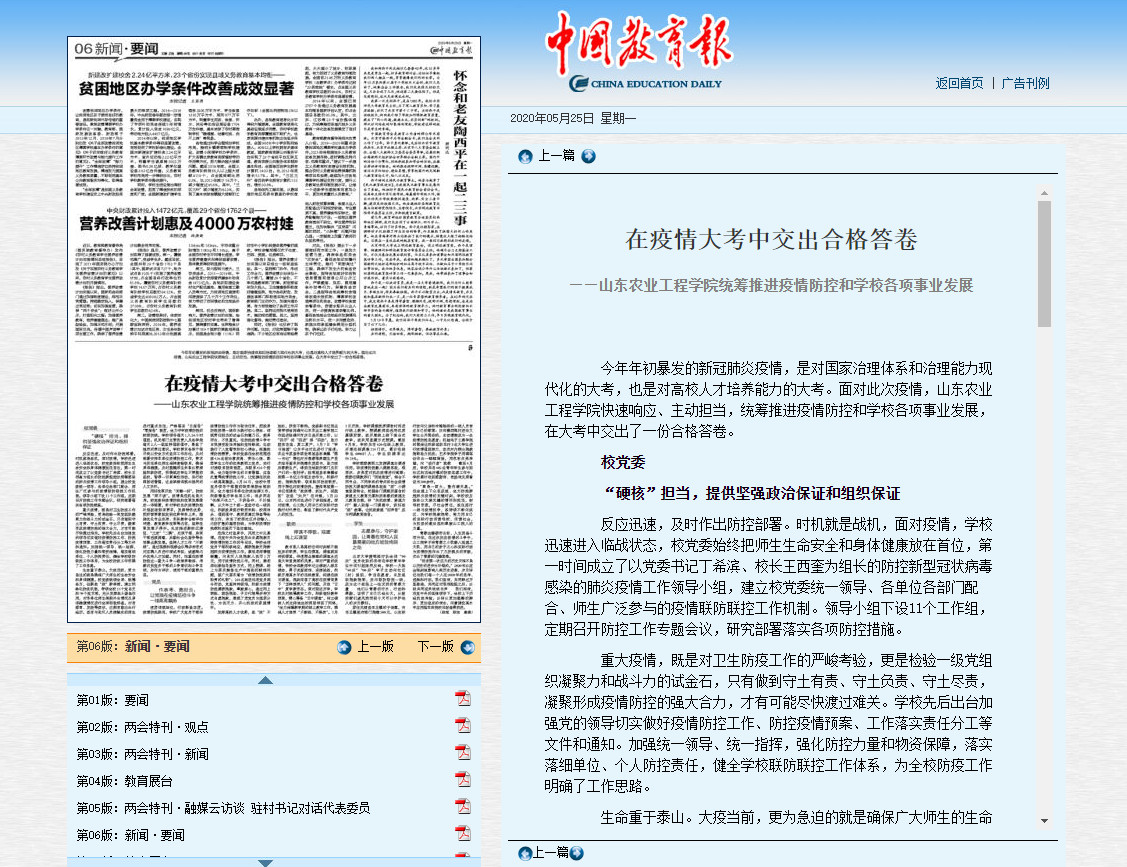
Task: Click right-arrow next-article icon above the article
Action: 589,156
